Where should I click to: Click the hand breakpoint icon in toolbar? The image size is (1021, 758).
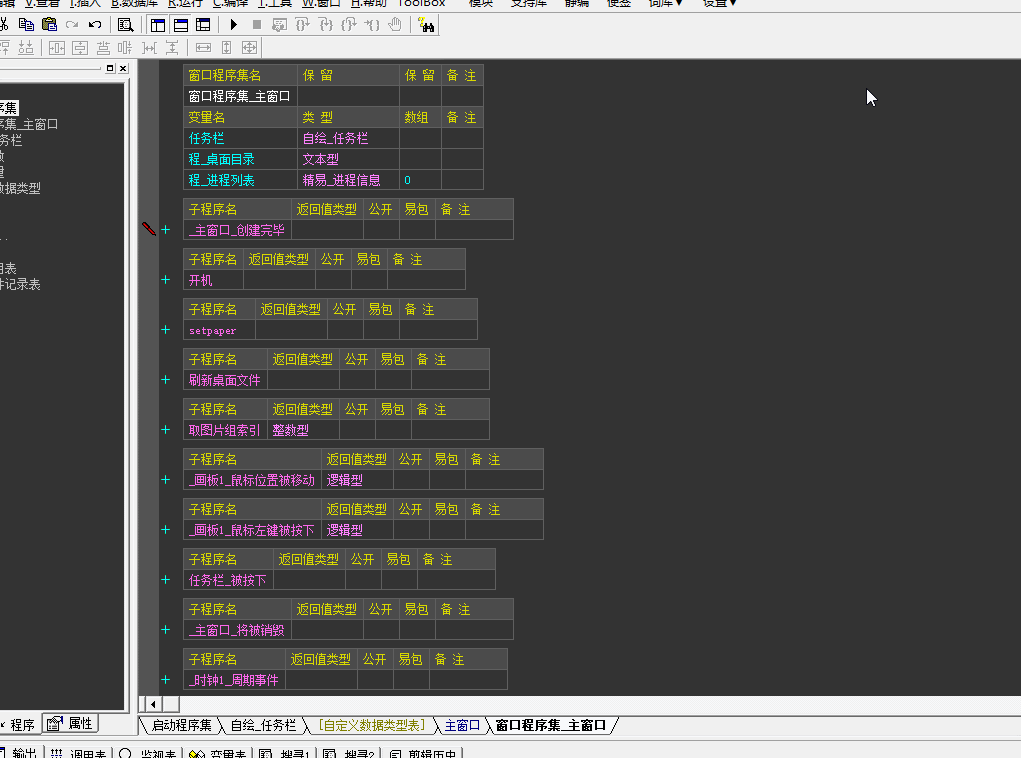tap(395, 25)
